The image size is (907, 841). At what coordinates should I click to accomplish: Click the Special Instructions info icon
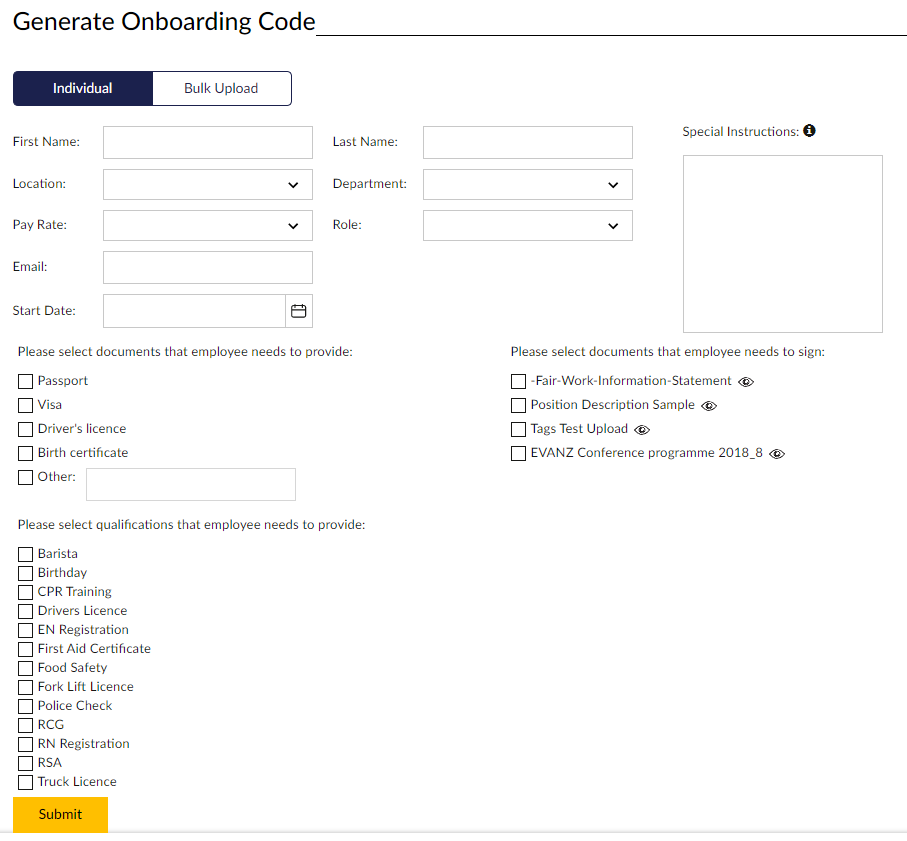(x=809, y=131)
